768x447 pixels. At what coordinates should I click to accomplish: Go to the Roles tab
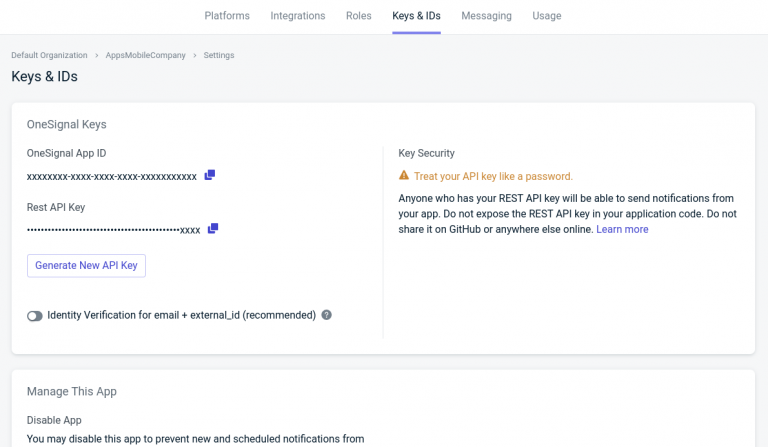click(359, 16)
